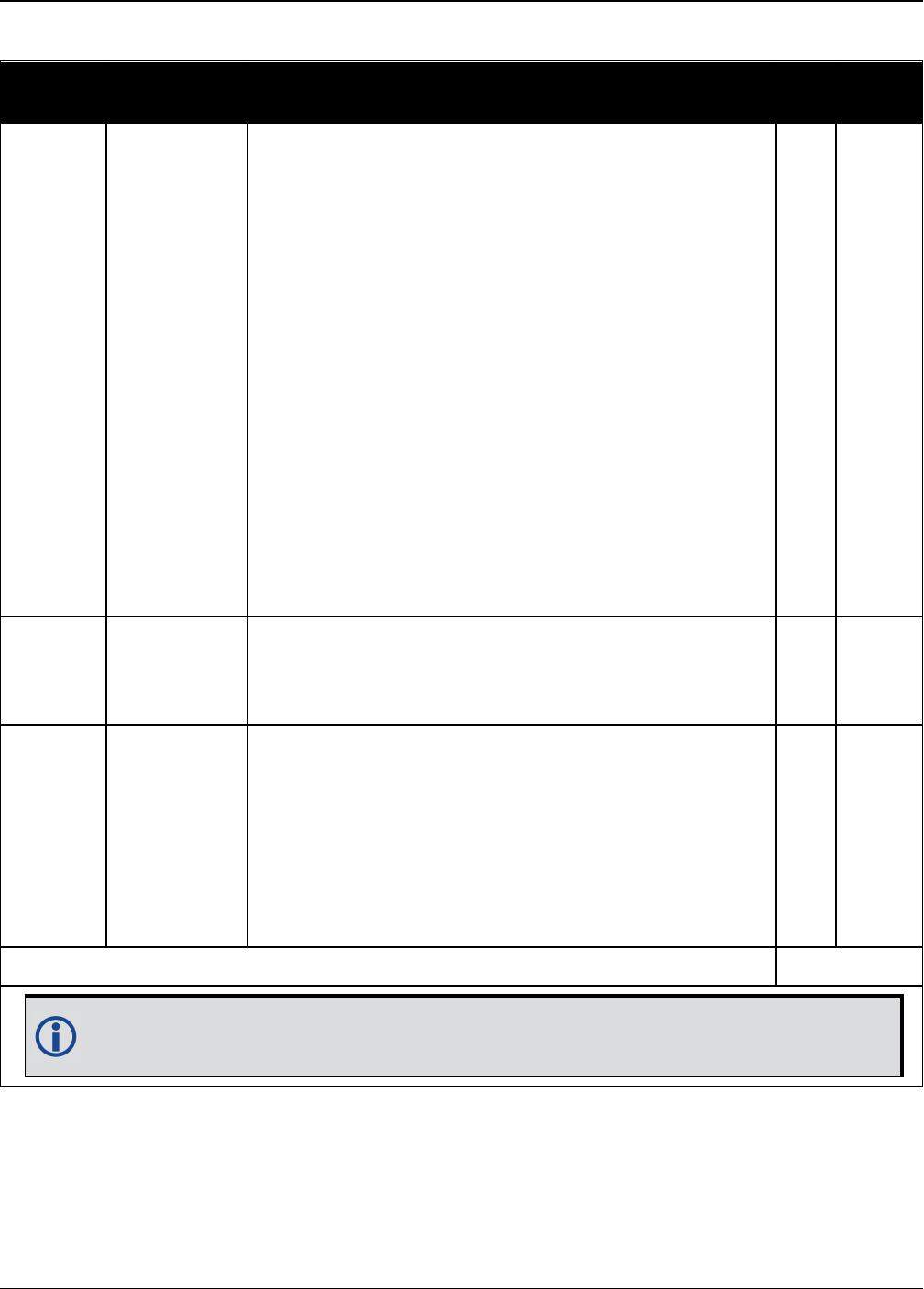924x1289 pixels.
Task: Select first cell of row above the merged row
Action: (53, 836)
